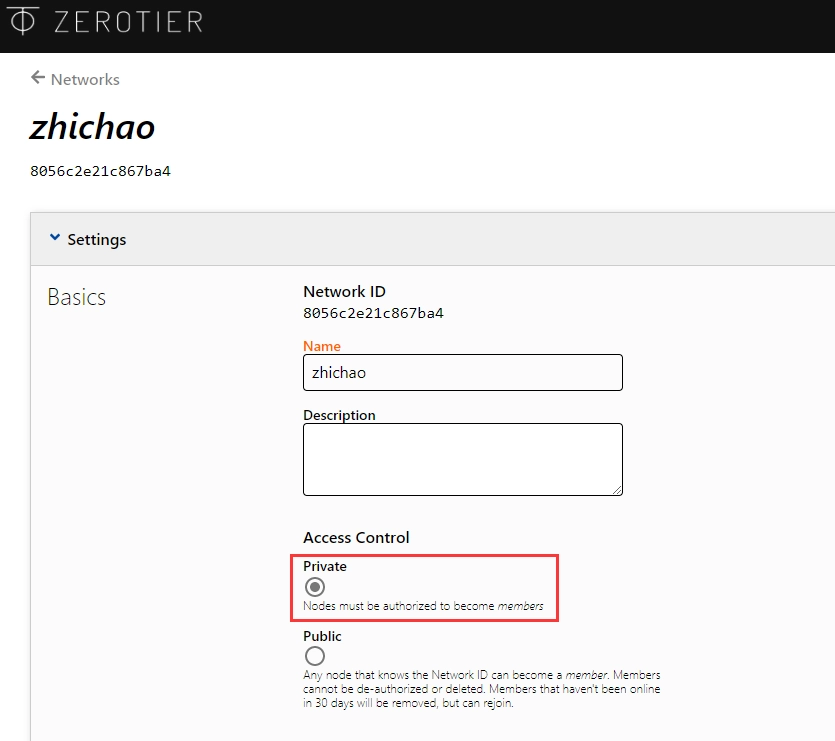Image resolution: width=835 pixels, height=741 pixels.
Task: Click the Public option label
Action: click(x=322, y=636)
